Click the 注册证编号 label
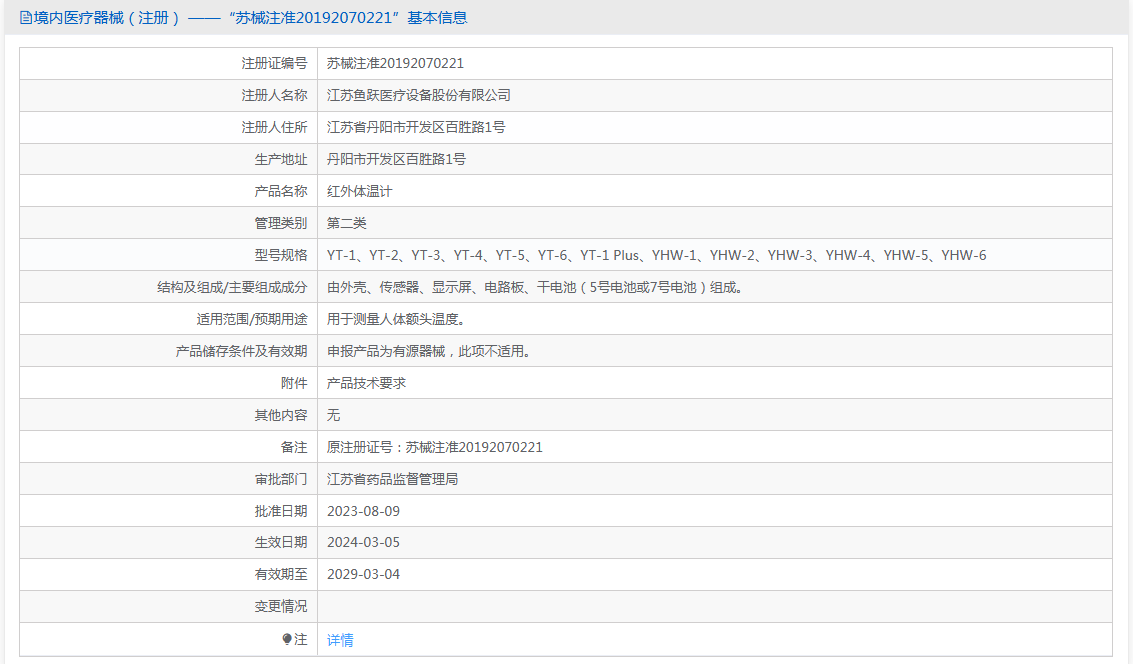Screen dimensions: 1133x664 click(275, 64)
